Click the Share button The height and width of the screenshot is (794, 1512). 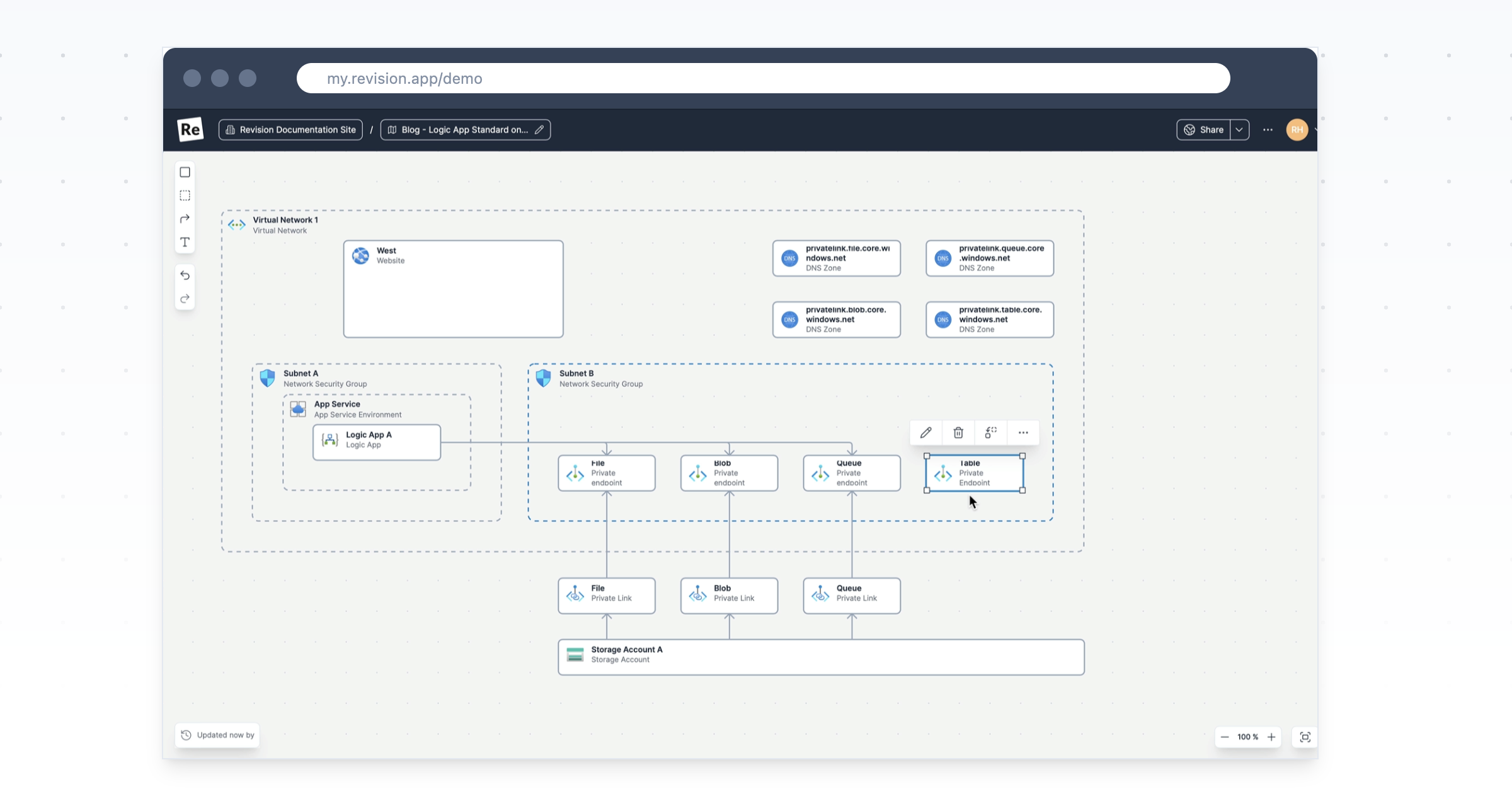(1203, 130)
